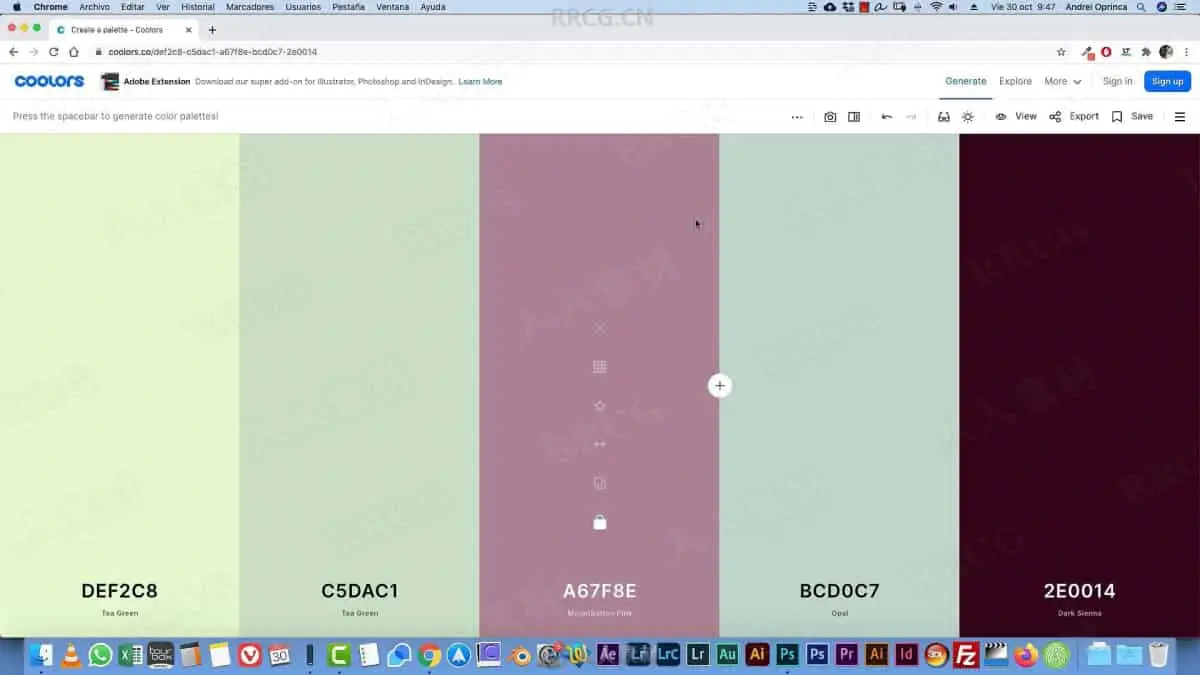1200x675 pixels.
Task: Click the Wi-Fi icon in the menu bar
Action: point(936,7)
